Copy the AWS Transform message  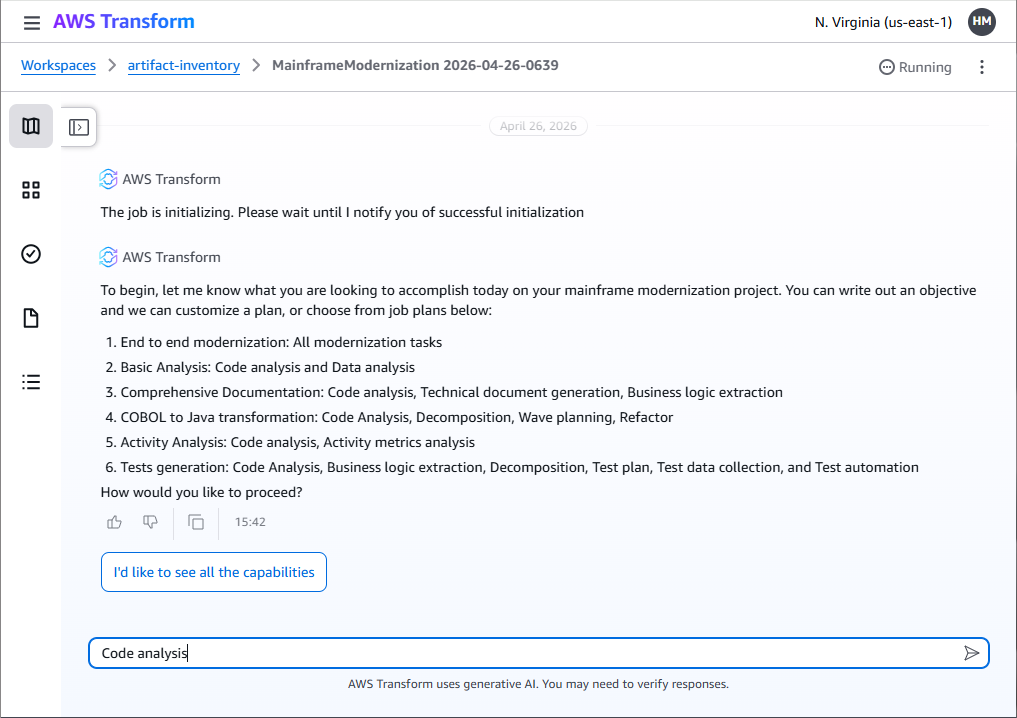pyautogui.click(x=196, y=522)
